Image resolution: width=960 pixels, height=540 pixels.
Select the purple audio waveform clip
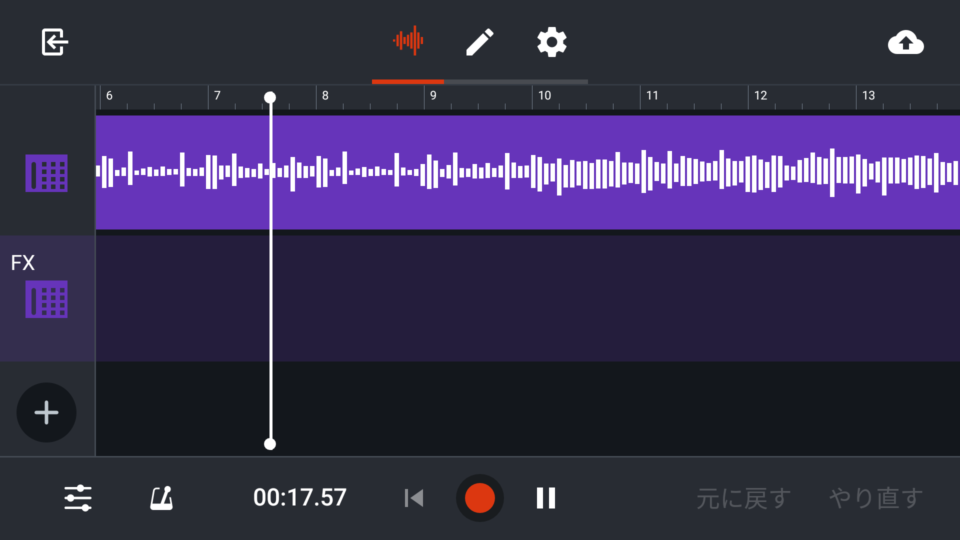click(x=528, y=173)
